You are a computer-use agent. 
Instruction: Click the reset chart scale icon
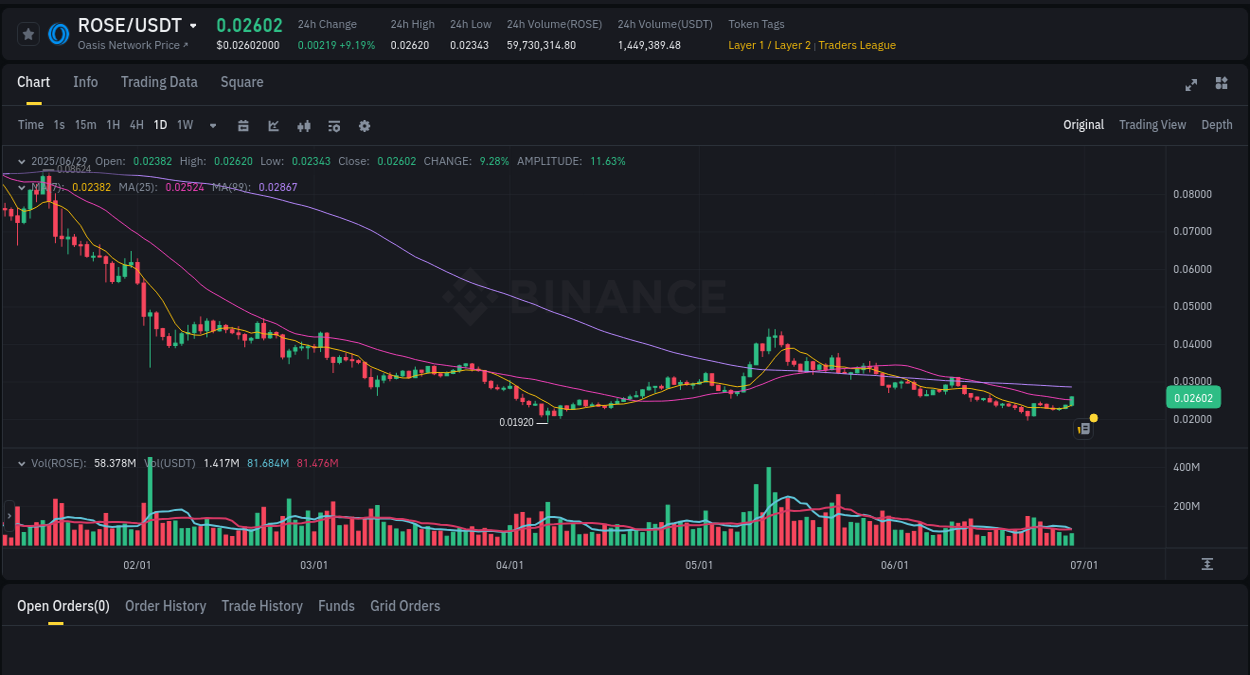click(x=1207, y=565)
